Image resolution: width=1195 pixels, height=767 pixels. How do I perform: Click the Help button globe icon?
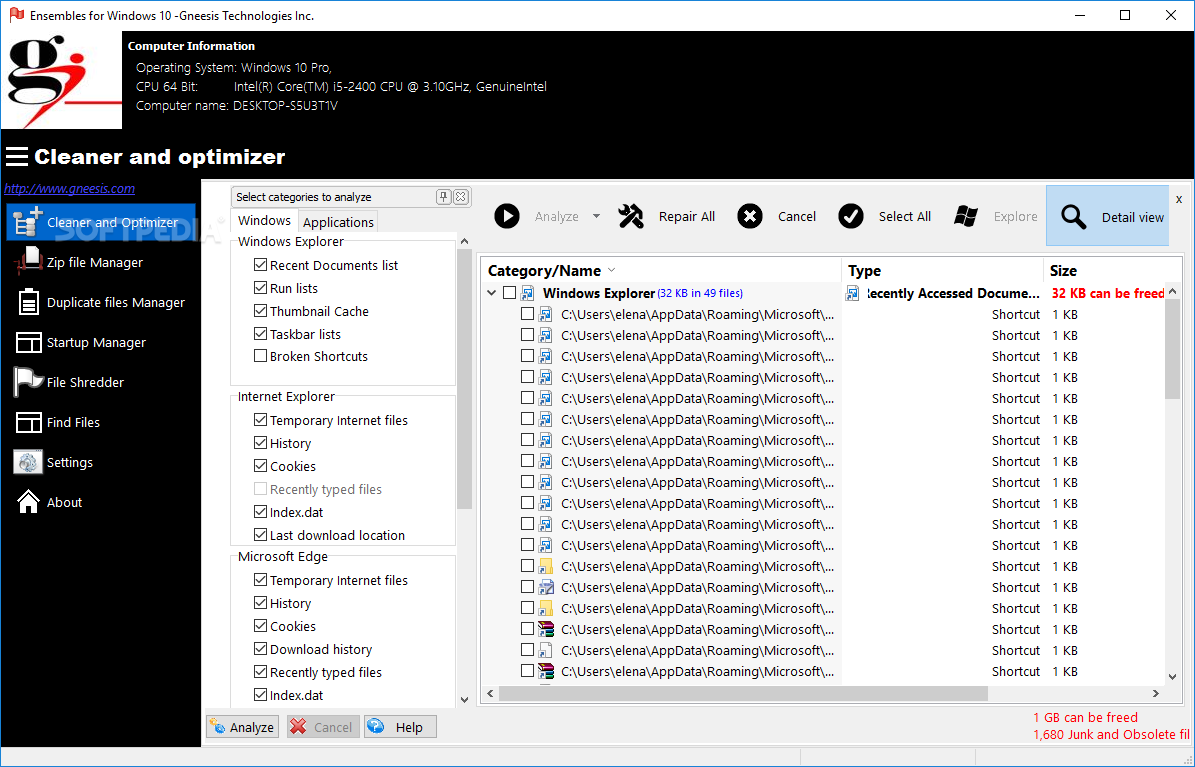(x=376, y=726)
